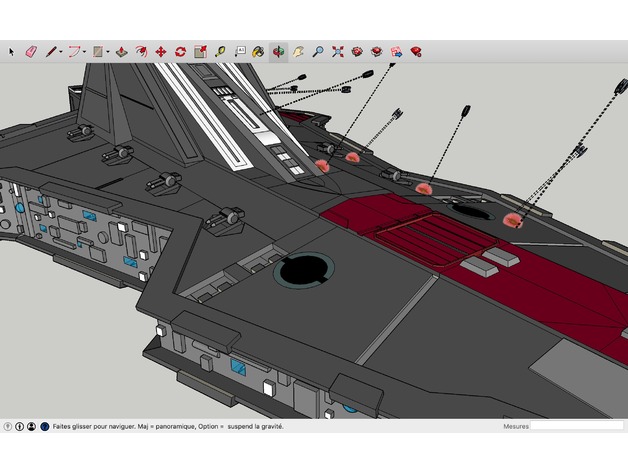Choose the Rotate tool

180,51
